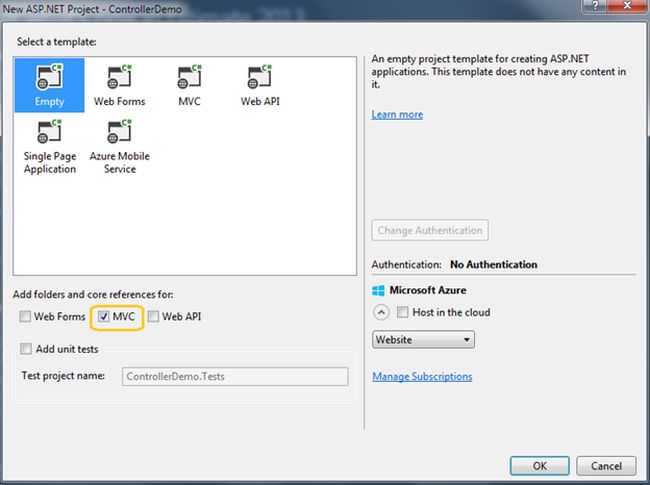Focus the Test project name field

click(235, 376)
